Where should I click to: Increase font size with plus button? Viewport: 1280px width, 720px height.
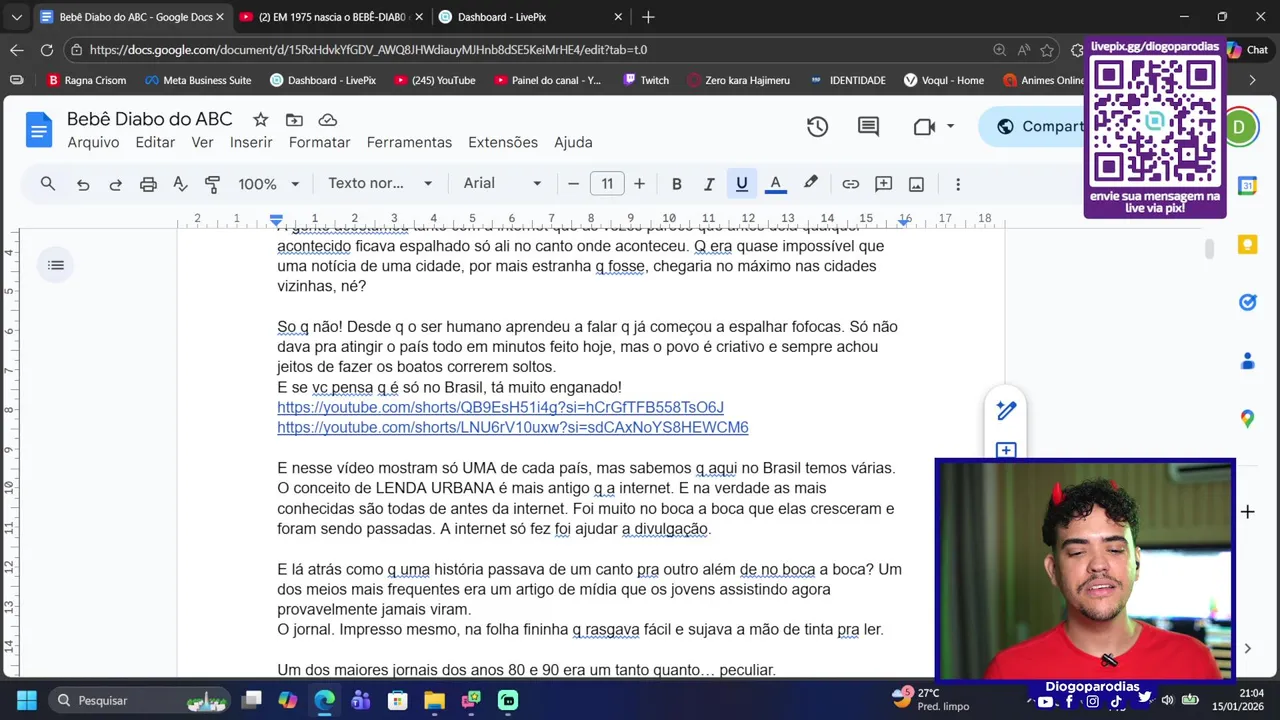639,184
